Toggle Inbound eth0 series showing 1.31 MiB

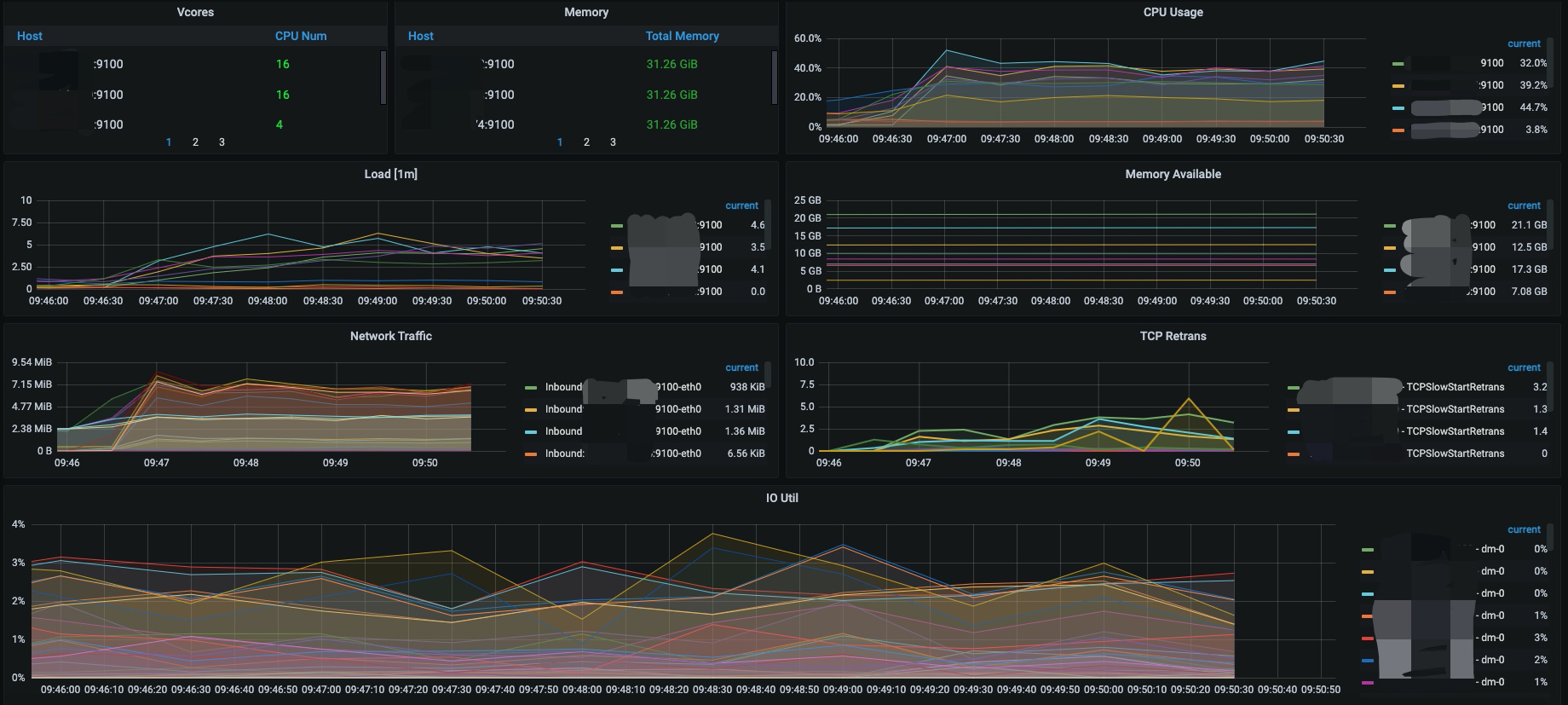coord(623,409)
